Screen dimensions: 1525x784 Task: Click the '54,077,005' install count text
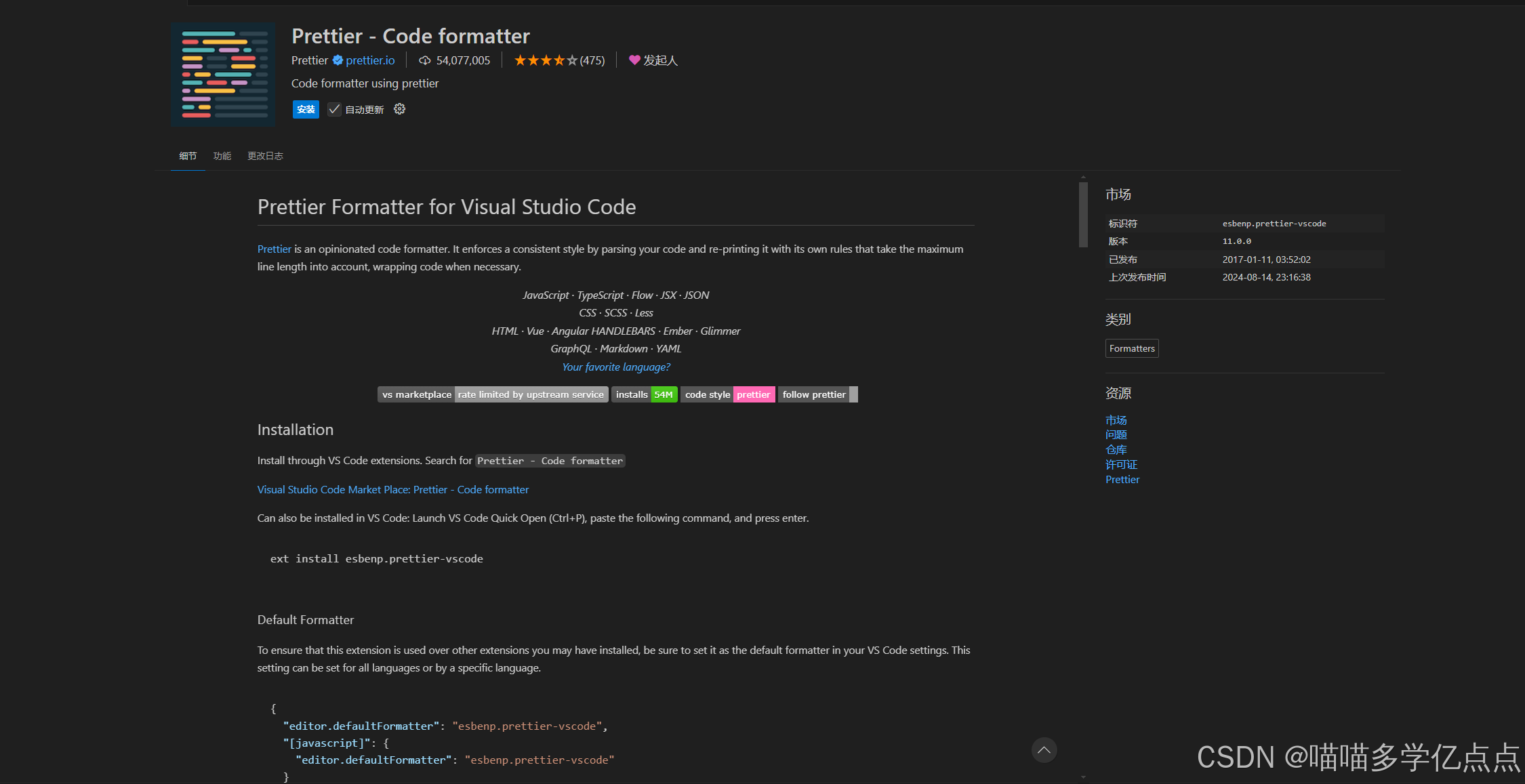click(463, 60)
